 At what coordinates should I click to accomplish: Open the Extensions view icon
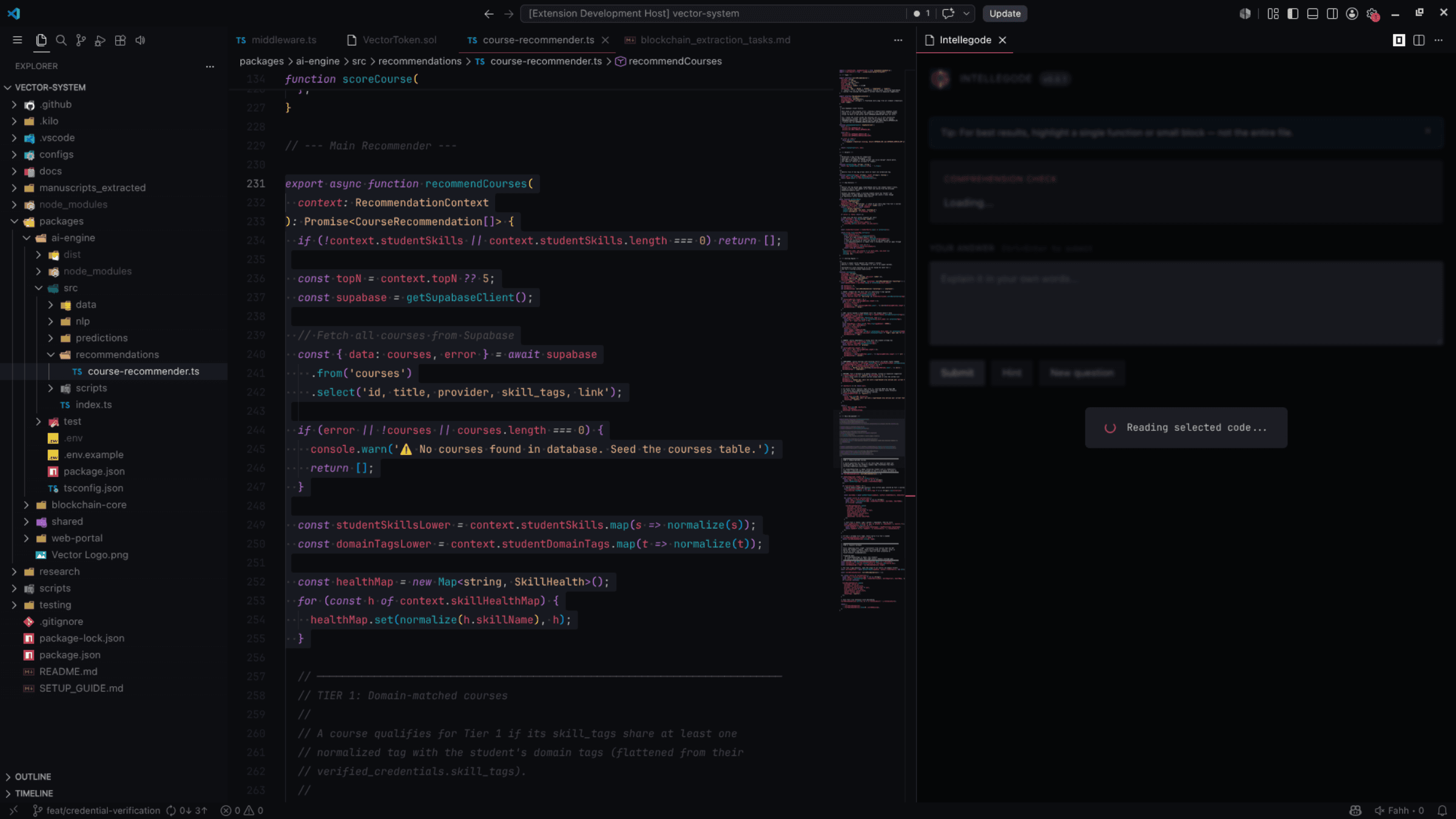[x=120, y=40]
